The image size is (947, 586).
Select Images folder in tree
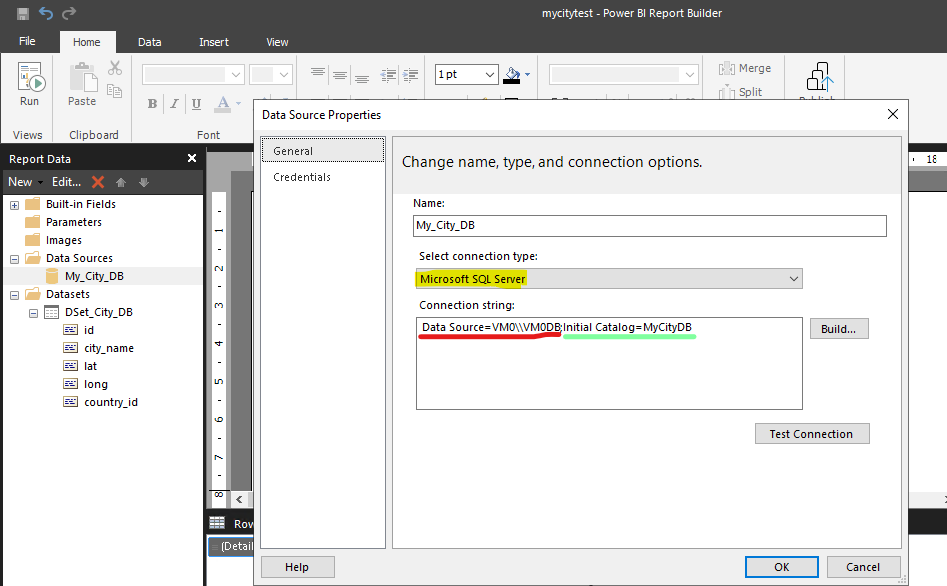pyautogui.click(x=63, y=240)
